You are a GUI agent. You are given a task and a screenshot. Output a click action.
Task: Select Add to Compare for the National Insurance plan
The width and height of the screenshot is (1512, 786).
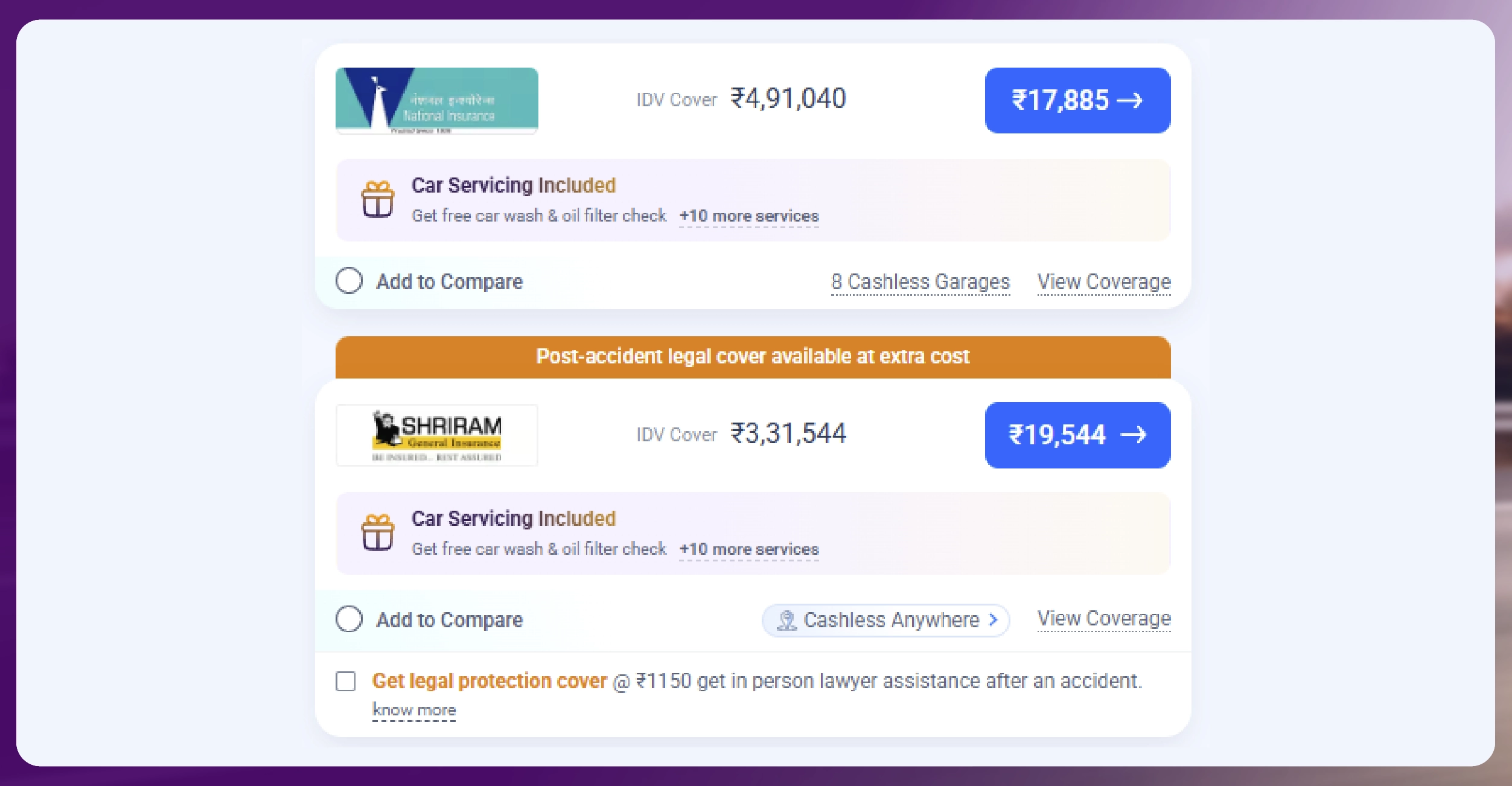pos(348,281)
